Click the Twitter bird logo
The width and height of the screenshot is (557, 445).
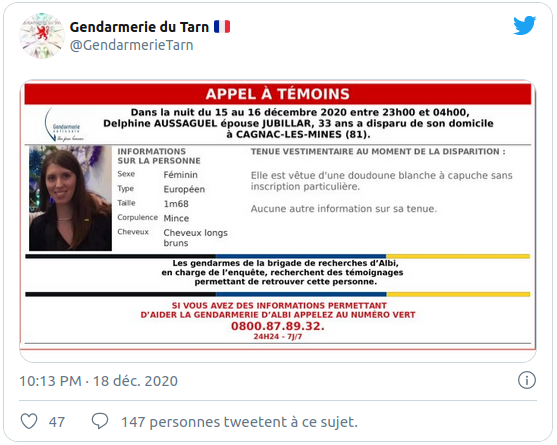tap(524, 25)
